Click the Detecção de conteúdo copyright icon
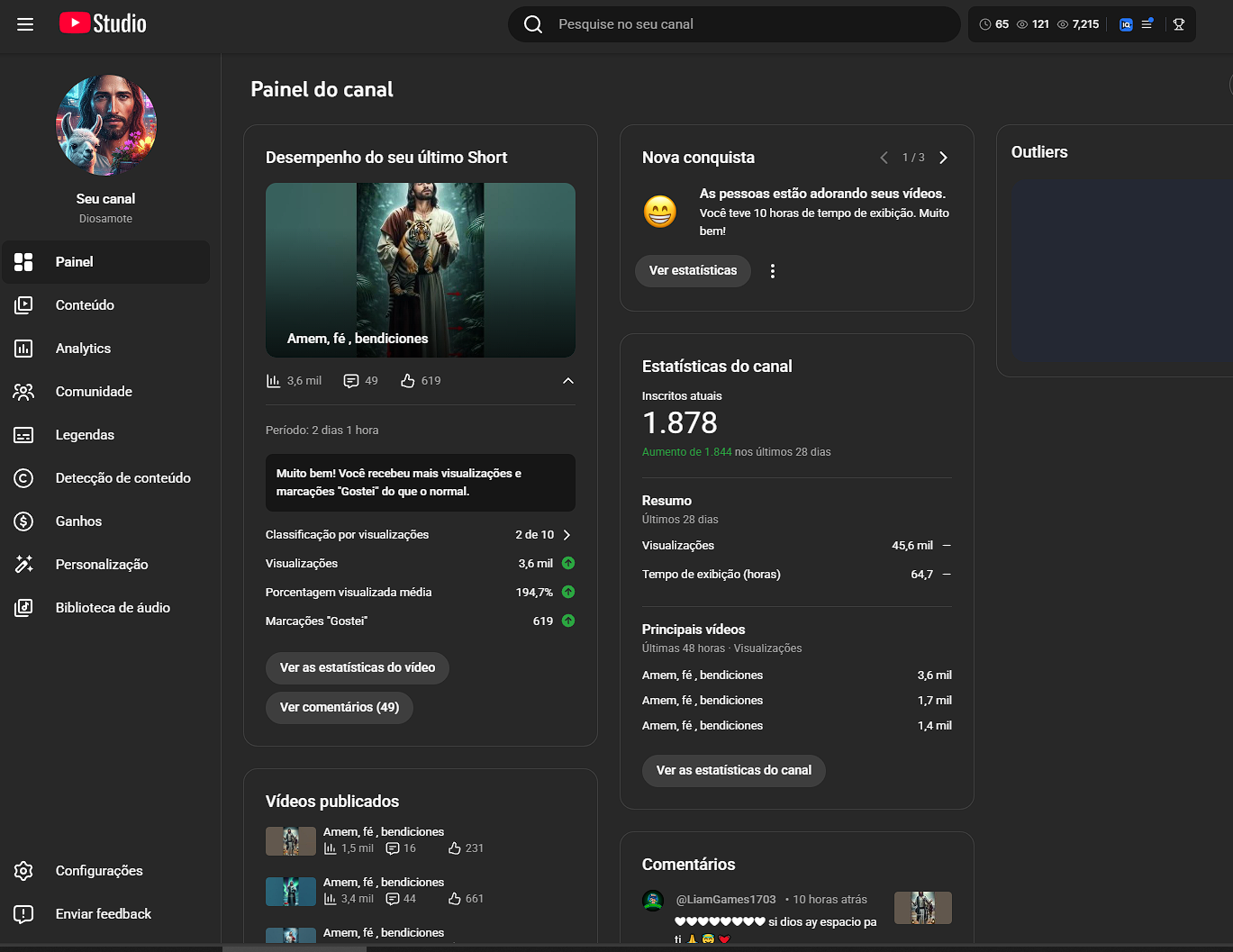Viewport: 1233px width, 952px height. tap(23, 478)
